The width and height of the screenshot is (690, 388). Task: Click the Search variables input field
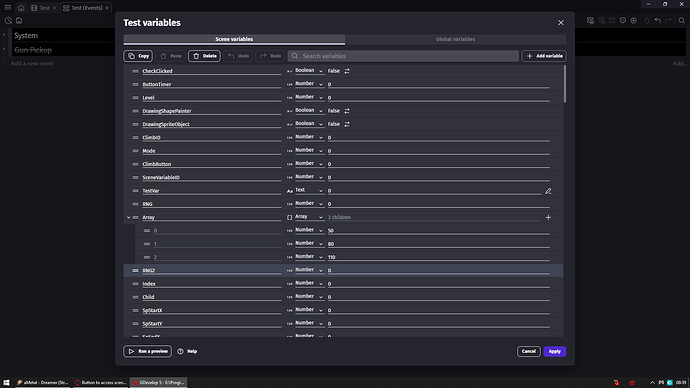[x=403, y=56]
